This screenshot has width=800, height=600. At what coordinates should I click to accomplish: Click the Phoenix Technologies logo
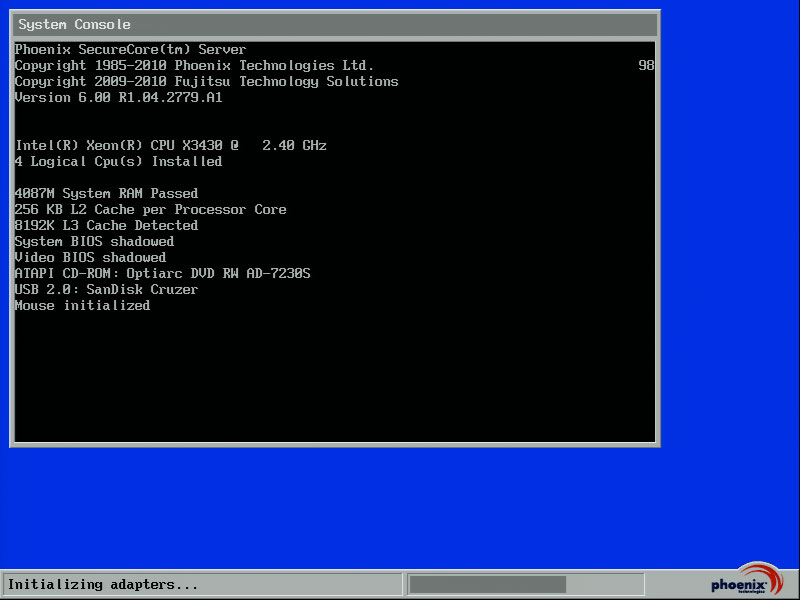747,579
